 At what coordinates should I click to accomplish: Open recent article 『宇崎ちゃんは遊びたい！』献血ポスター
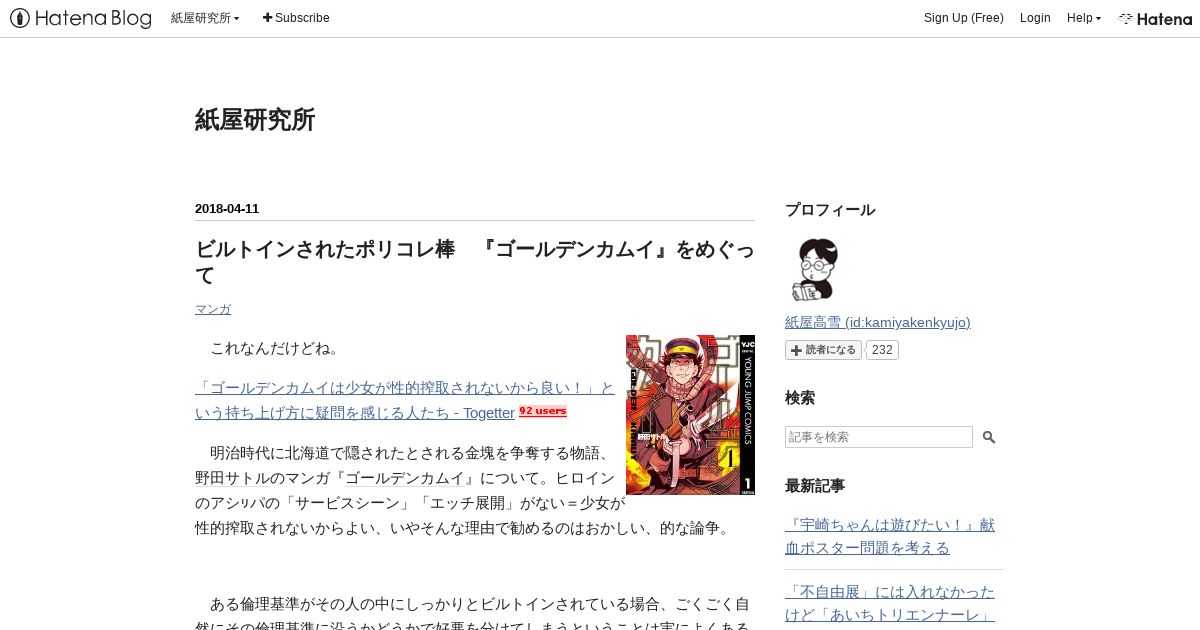[890, 536]
